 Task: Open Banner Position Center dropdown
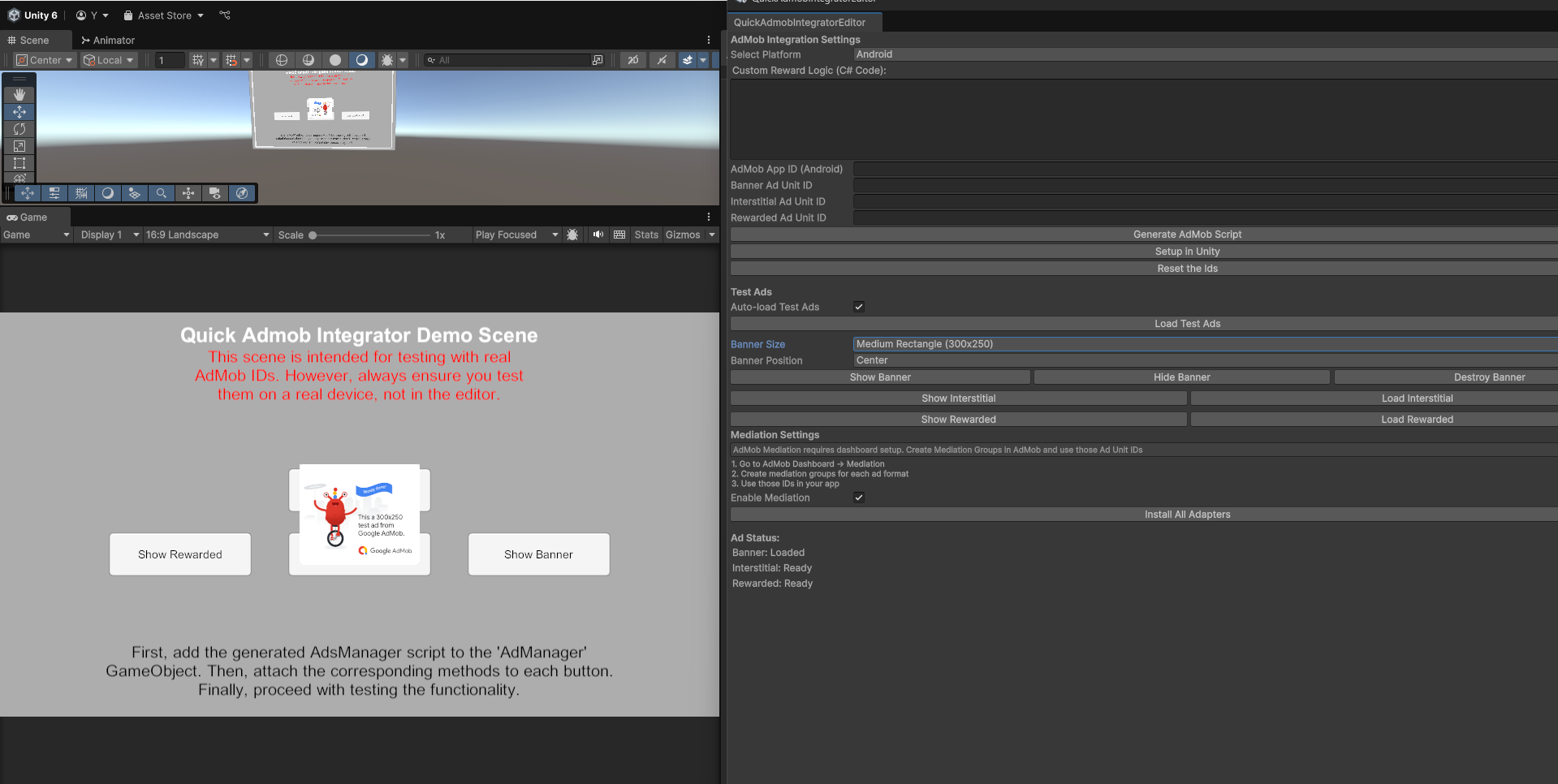(x=1205, y=360)
